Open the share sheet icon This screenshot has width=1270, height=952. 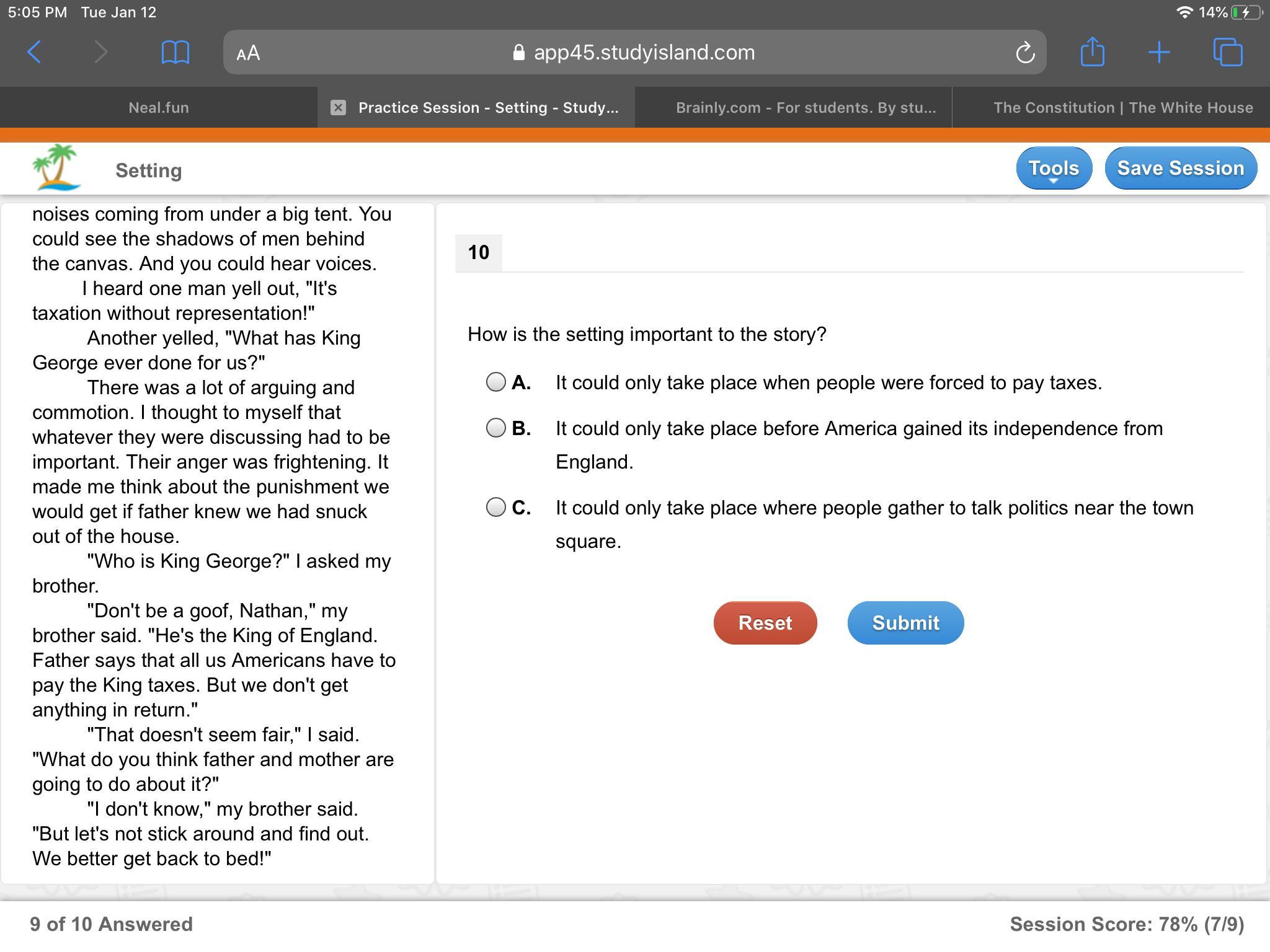1092,51
